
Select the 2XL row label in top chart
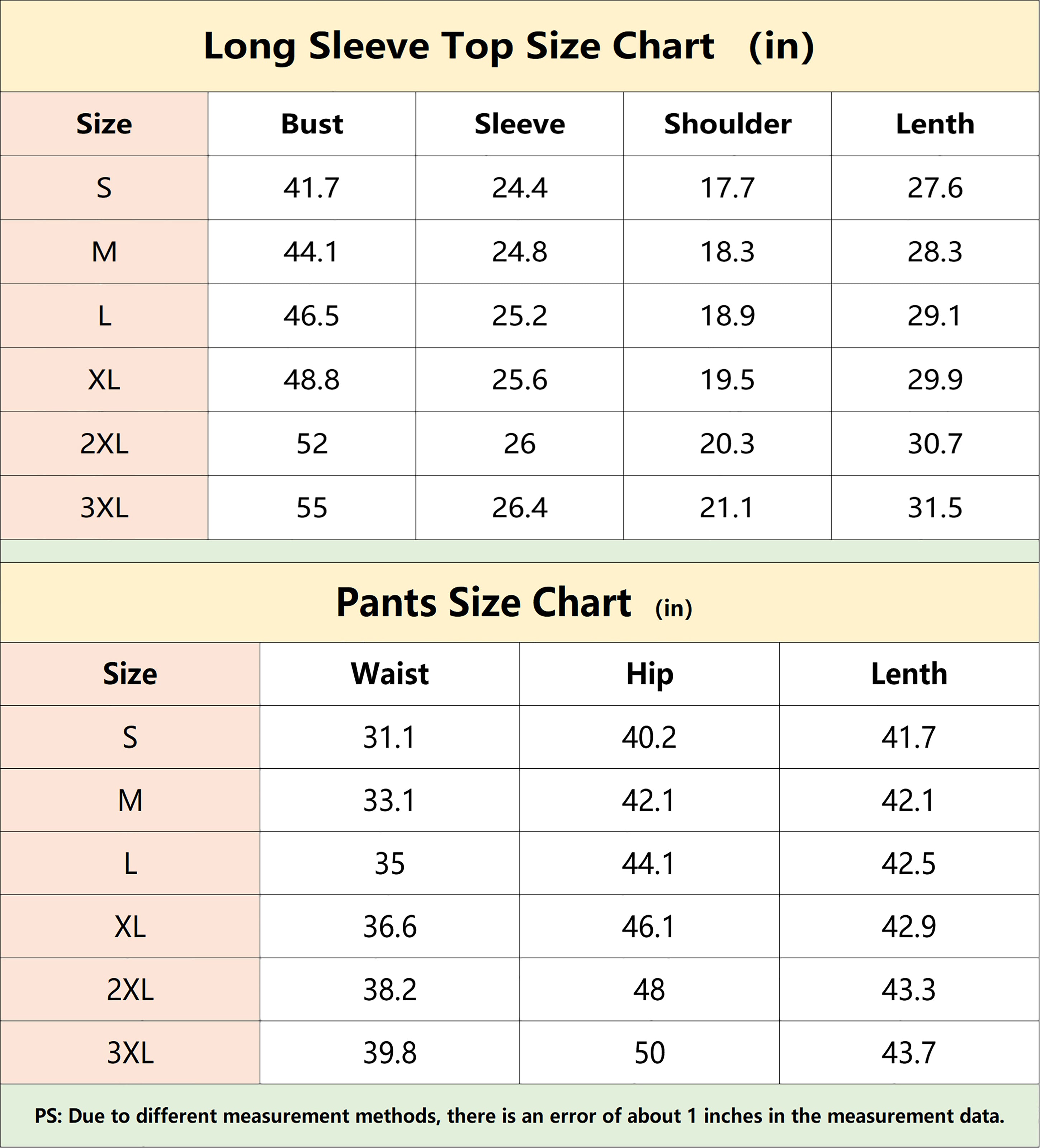[x=104, y=443]
